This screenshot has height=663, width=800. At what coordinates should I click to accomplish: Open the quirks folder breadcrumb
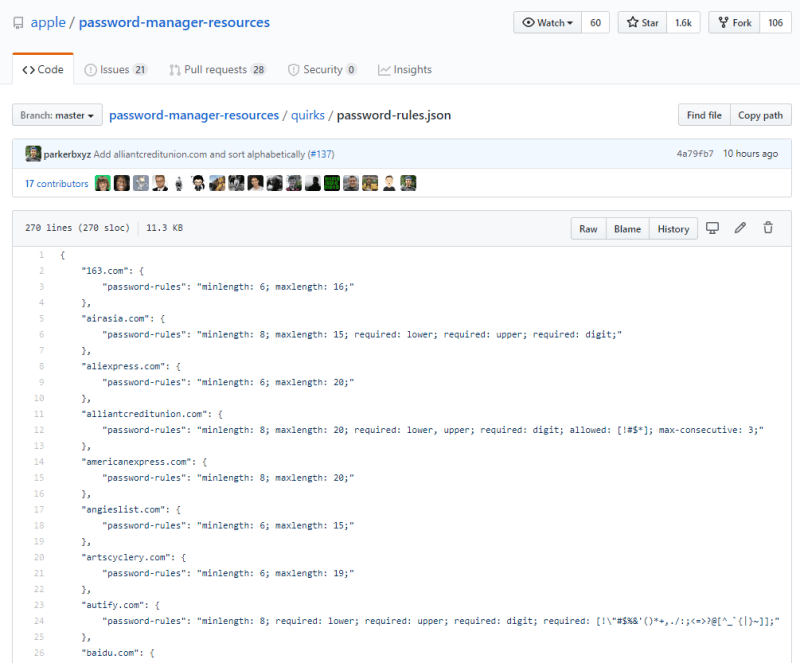308,115
